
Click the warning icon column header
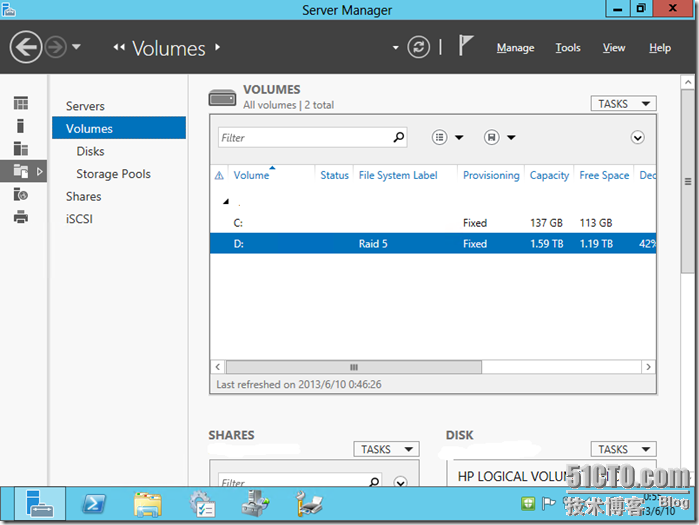[219, 176]
